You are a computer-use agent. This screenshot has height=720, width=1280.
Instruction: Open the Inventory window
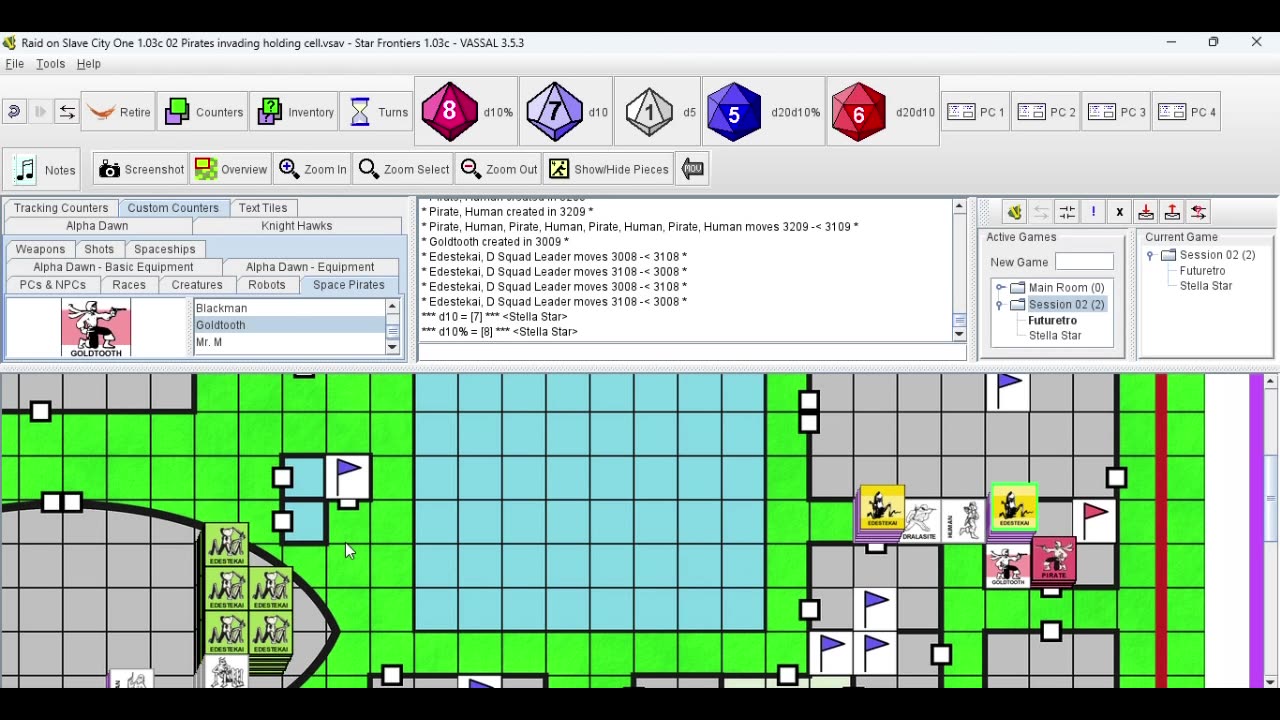pos(295,112)
